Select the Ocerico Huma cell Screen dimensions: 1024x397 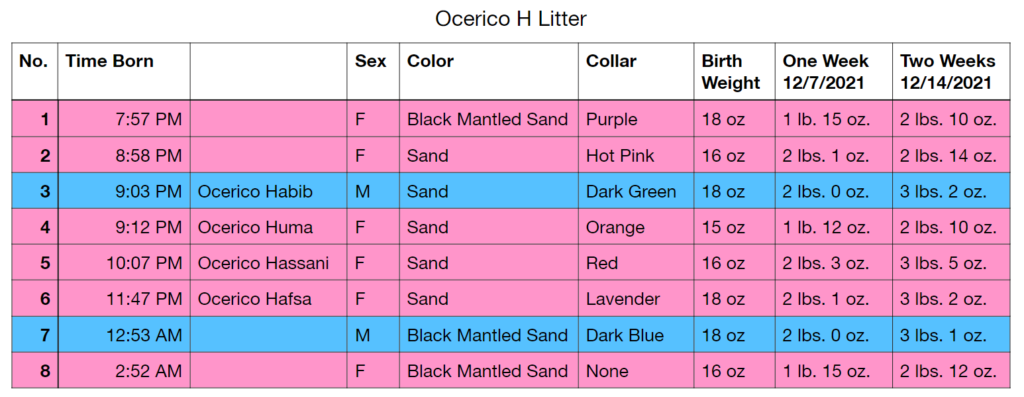pos(268,227)
